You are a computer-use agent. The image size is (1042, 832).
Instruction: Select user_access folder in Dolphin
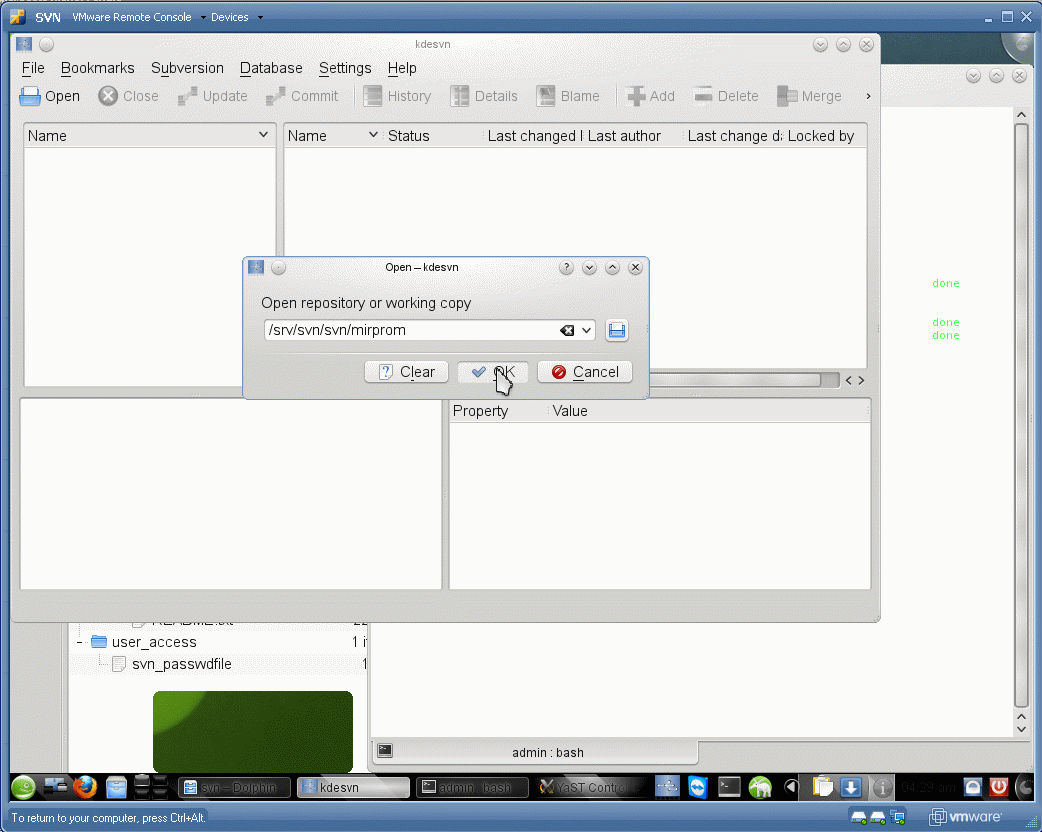point(154,642)
